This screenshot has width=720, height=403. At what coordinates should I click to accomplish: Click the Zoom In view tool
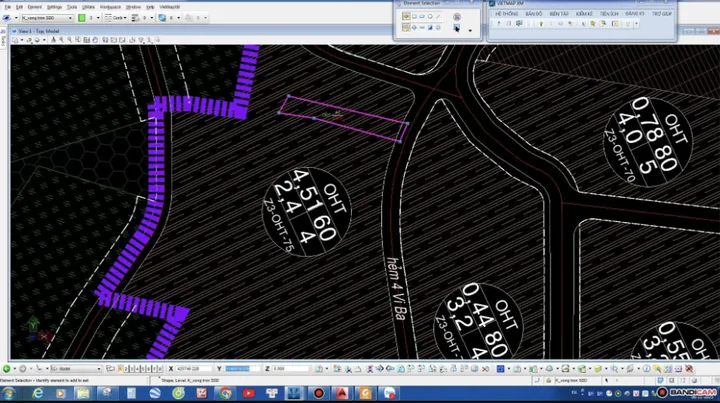point(62,40)
